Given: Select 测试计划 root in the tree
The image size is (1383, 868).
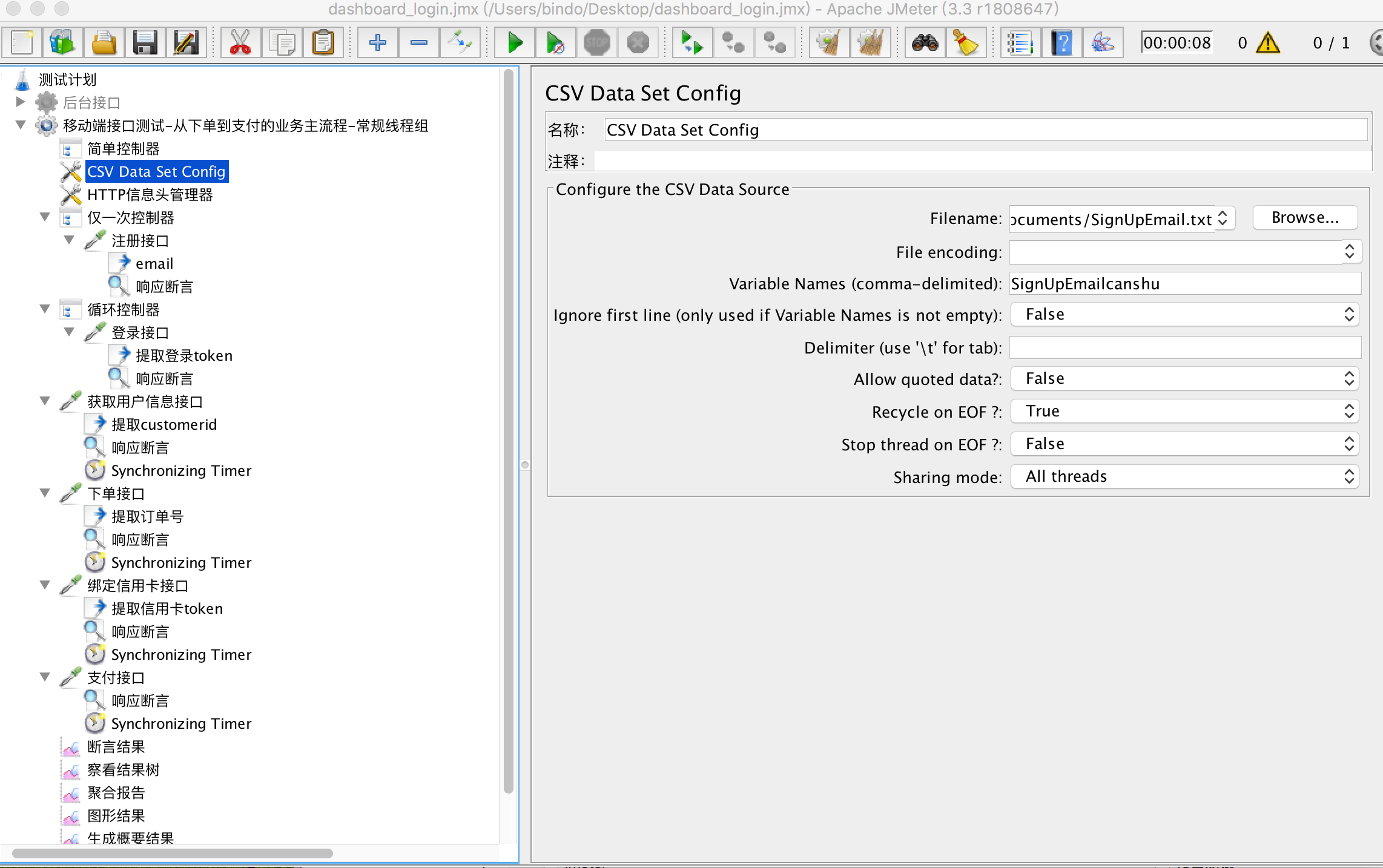Looking at the screenshot, I should [x=67, y=79].
